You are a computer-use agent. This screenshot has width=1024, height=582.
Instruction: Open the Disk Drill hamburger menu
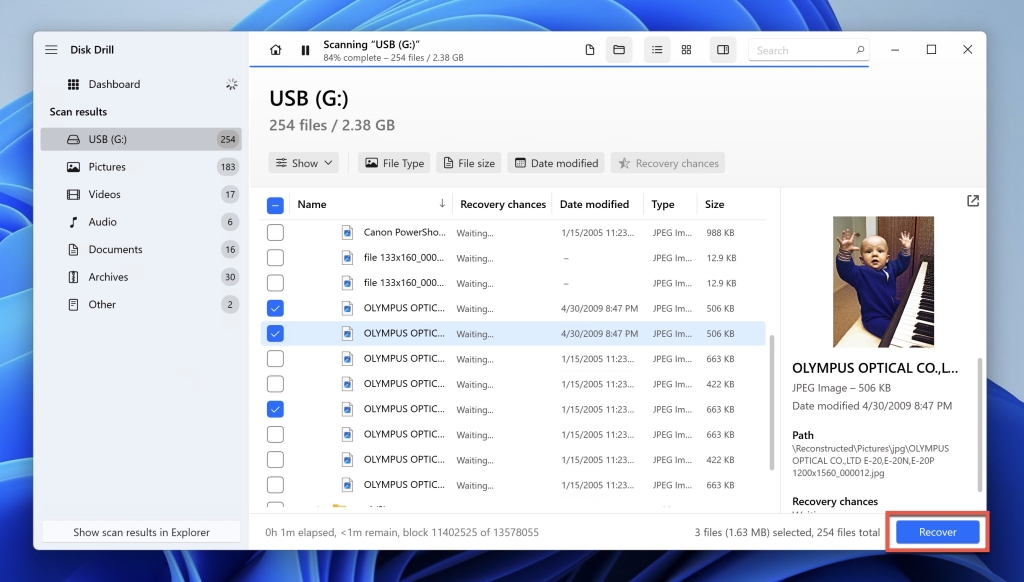pyautogui.click(x=50, y=49)
